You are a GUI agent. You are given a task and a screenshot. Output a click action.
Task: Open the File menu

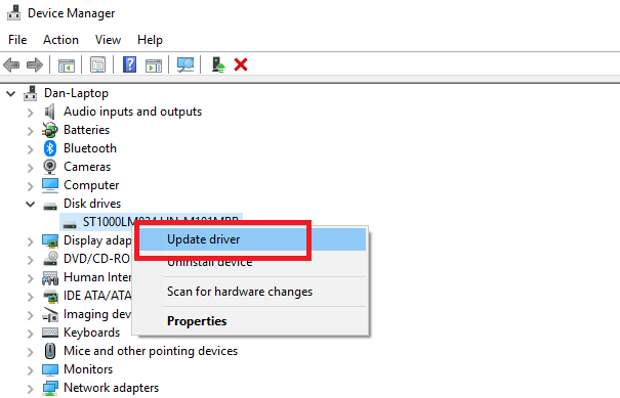coord(17,40)
